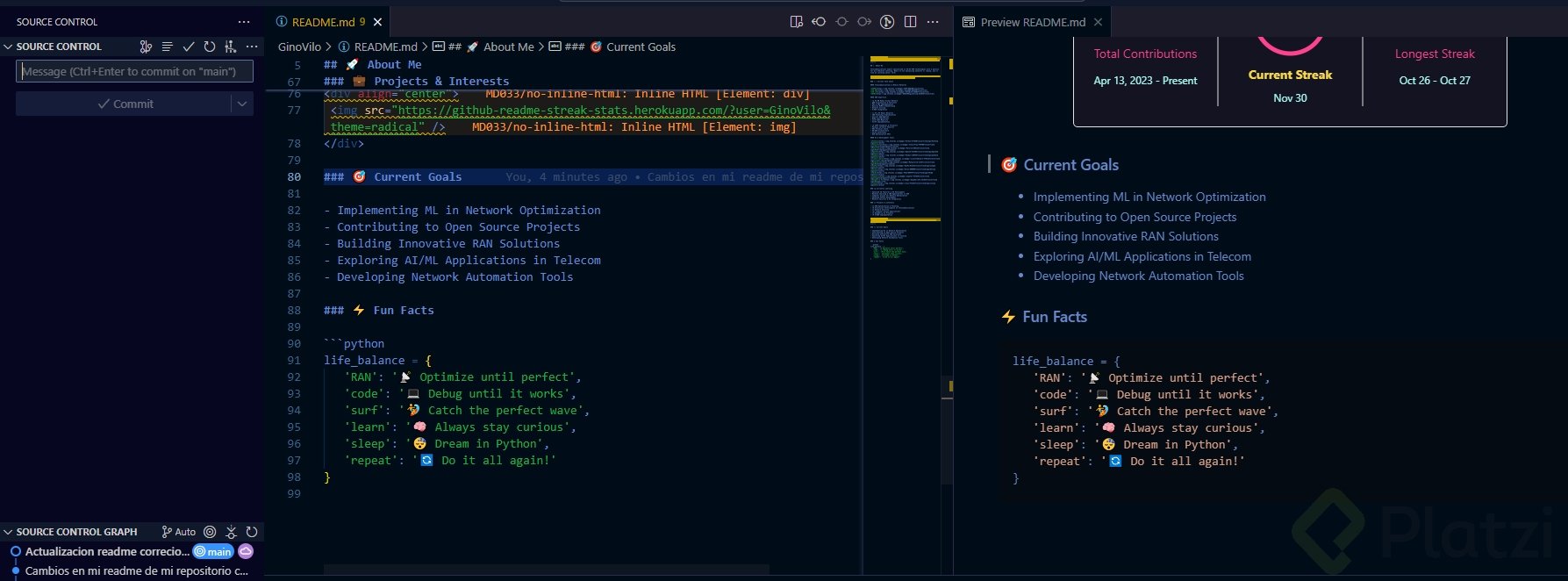Click the refresh icon in Source Control header

[x=209, y=47]
